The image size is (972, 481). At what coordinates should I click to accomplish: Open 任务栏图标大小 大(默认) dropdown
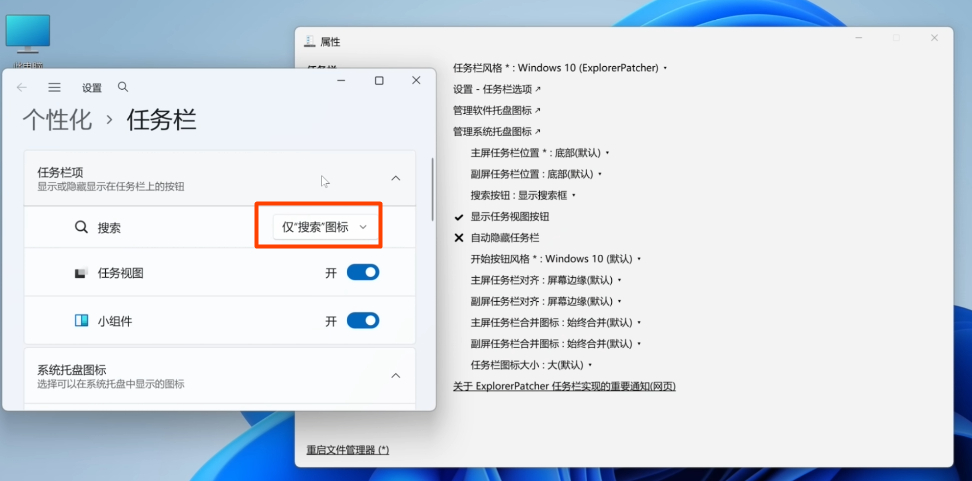(x=532, y=365)
